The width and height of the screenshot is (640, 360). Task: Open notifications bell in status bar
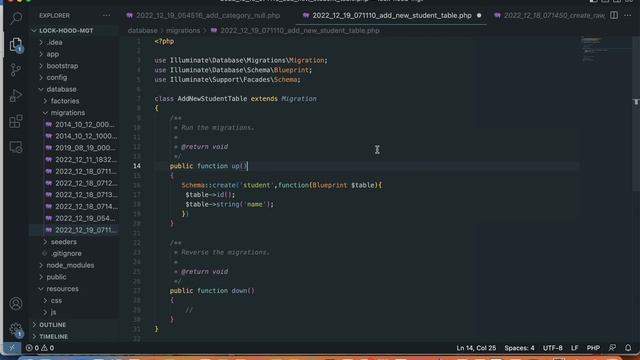628,348
